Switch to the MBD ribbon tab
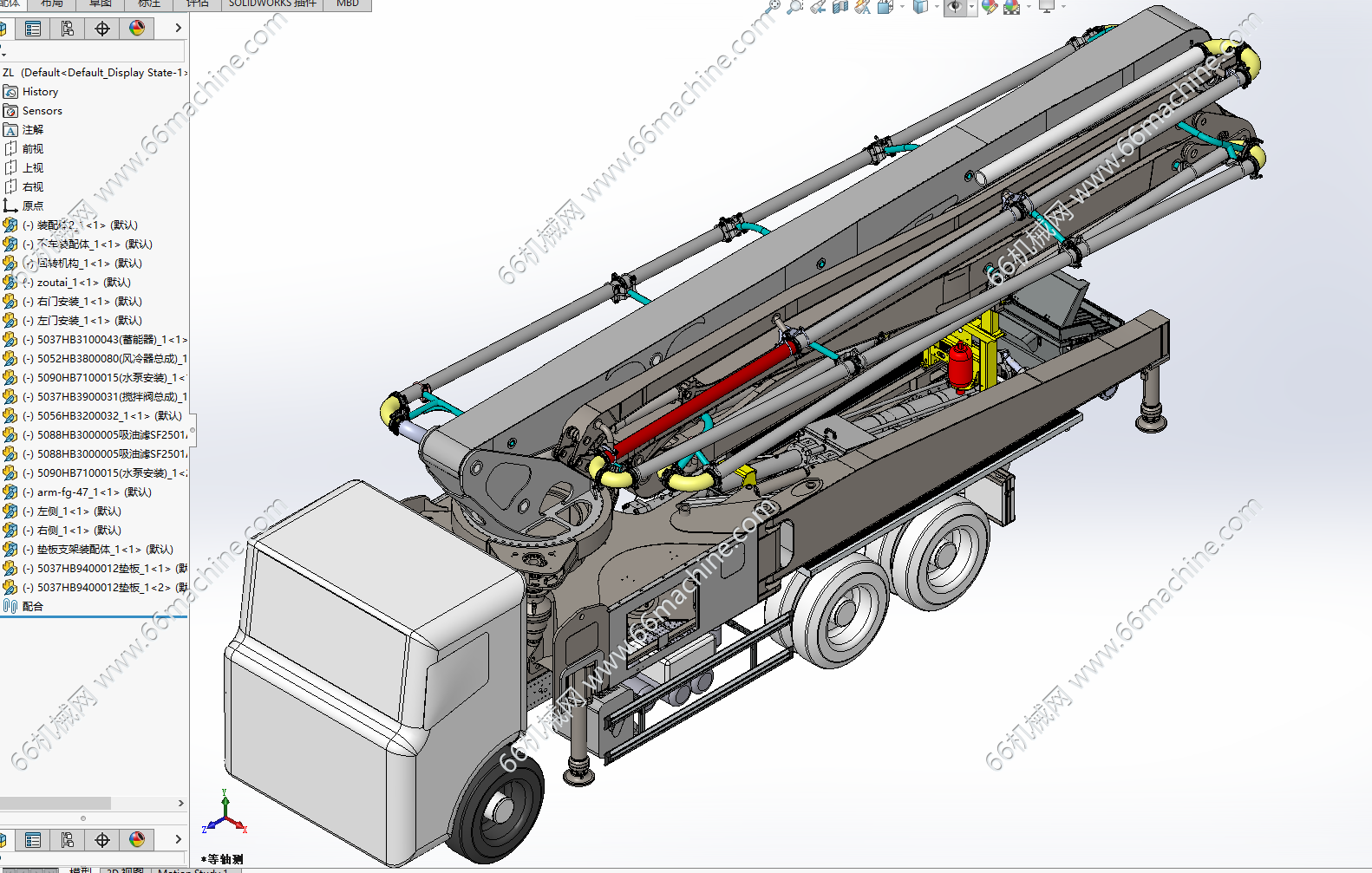The width and height of the screenshot is (1372, 873). point(348,3)
